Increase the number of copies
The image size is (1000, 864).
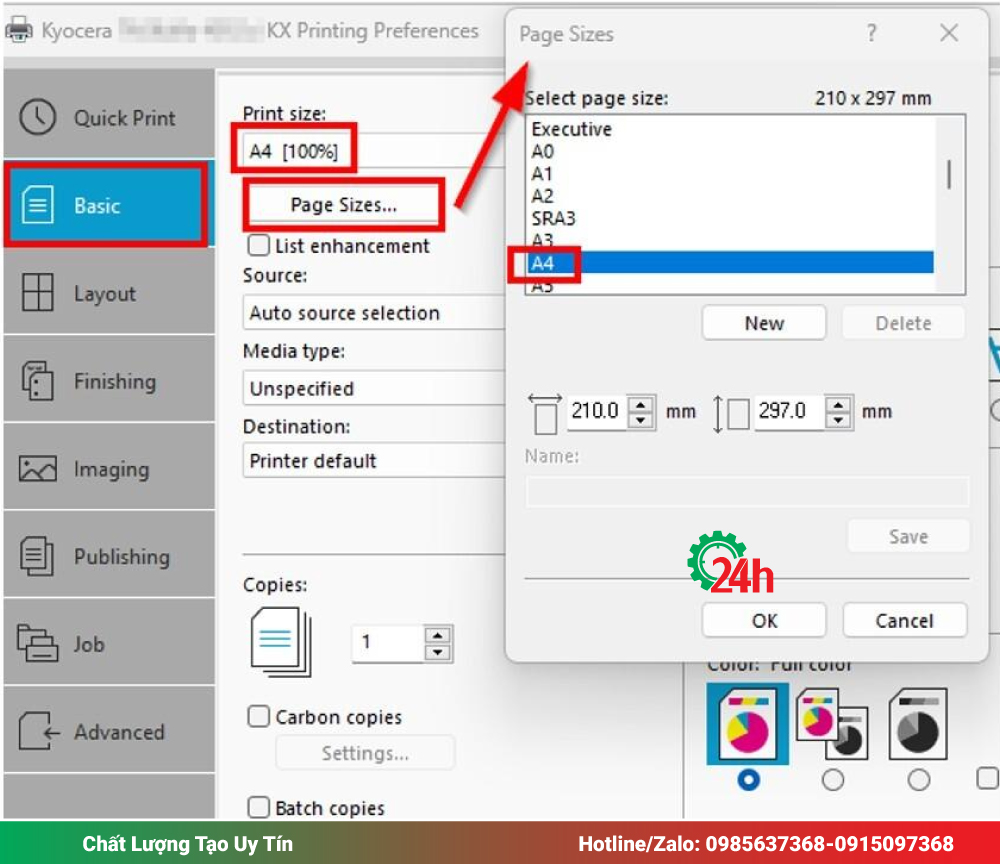(x=438, y=635)
